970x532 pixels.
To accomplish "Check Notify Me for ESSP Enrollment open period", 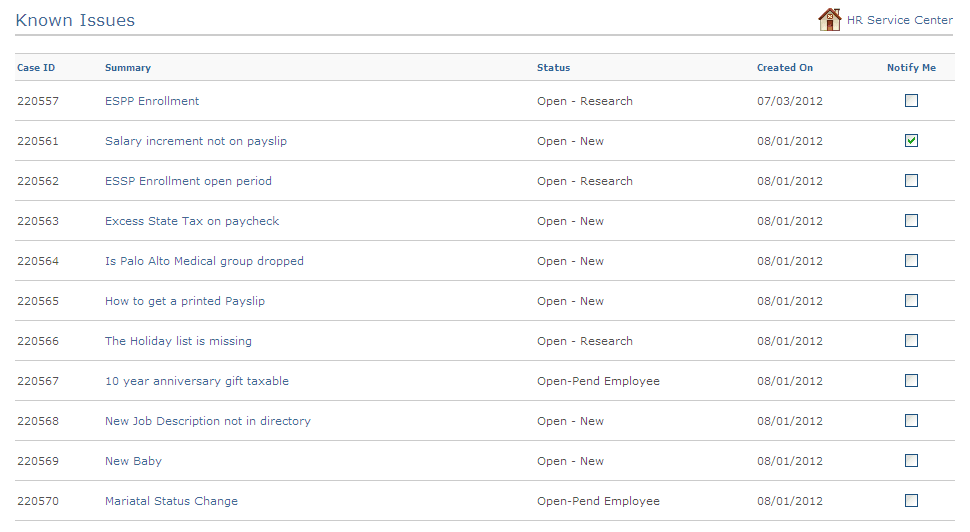I will [911, 180].
